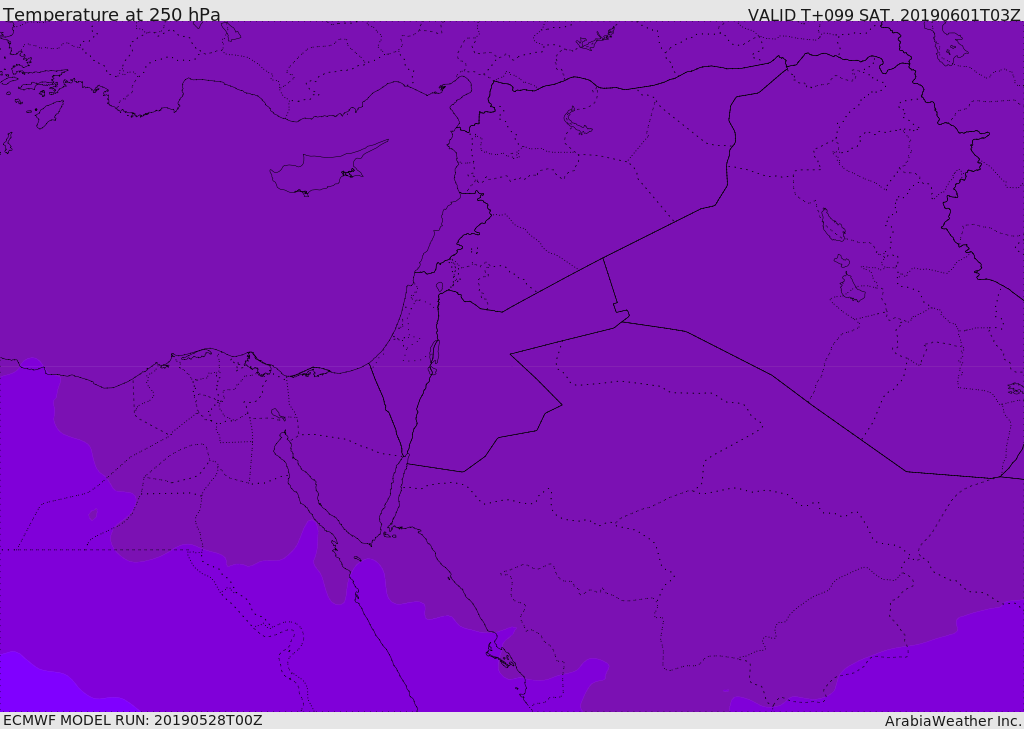The width and height of the screenshot is (1024, 729).
Task: Click the 'VALID T+099 SAT. 20190601T03Z' label
Action: (884, 15)
